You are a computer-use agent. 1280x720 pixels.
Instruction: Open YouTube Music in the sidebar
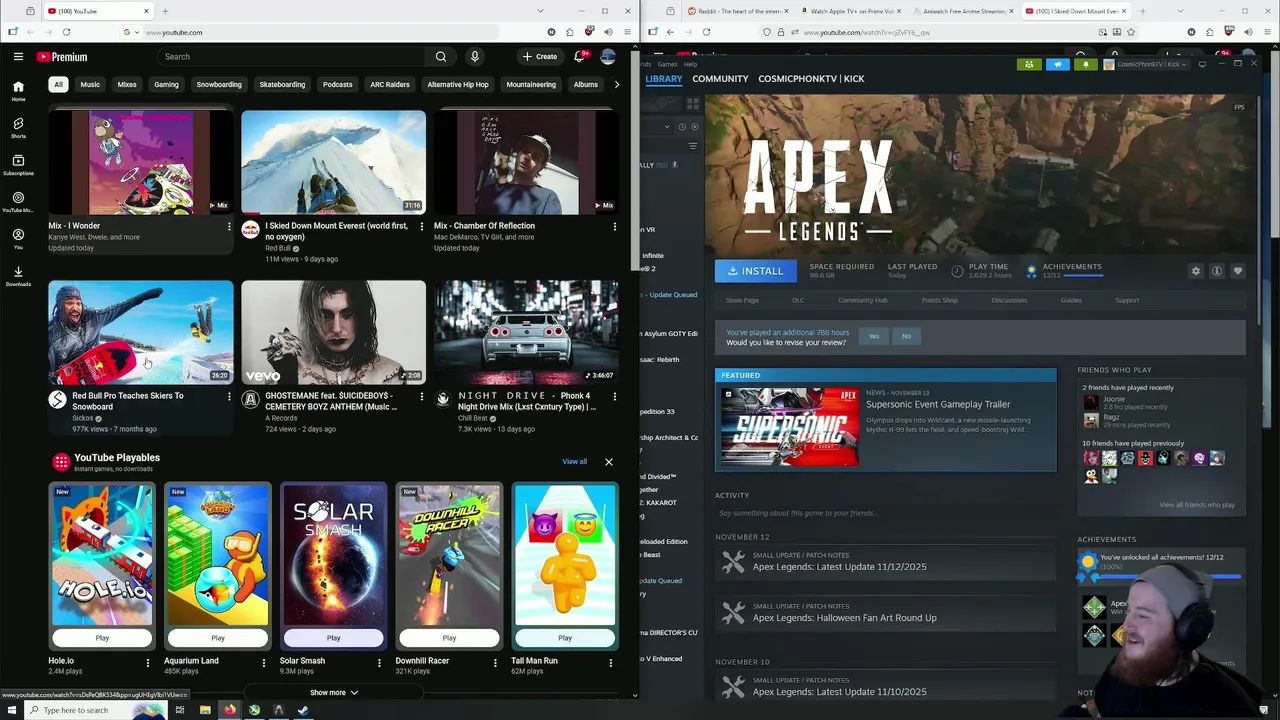coord(18,202)
